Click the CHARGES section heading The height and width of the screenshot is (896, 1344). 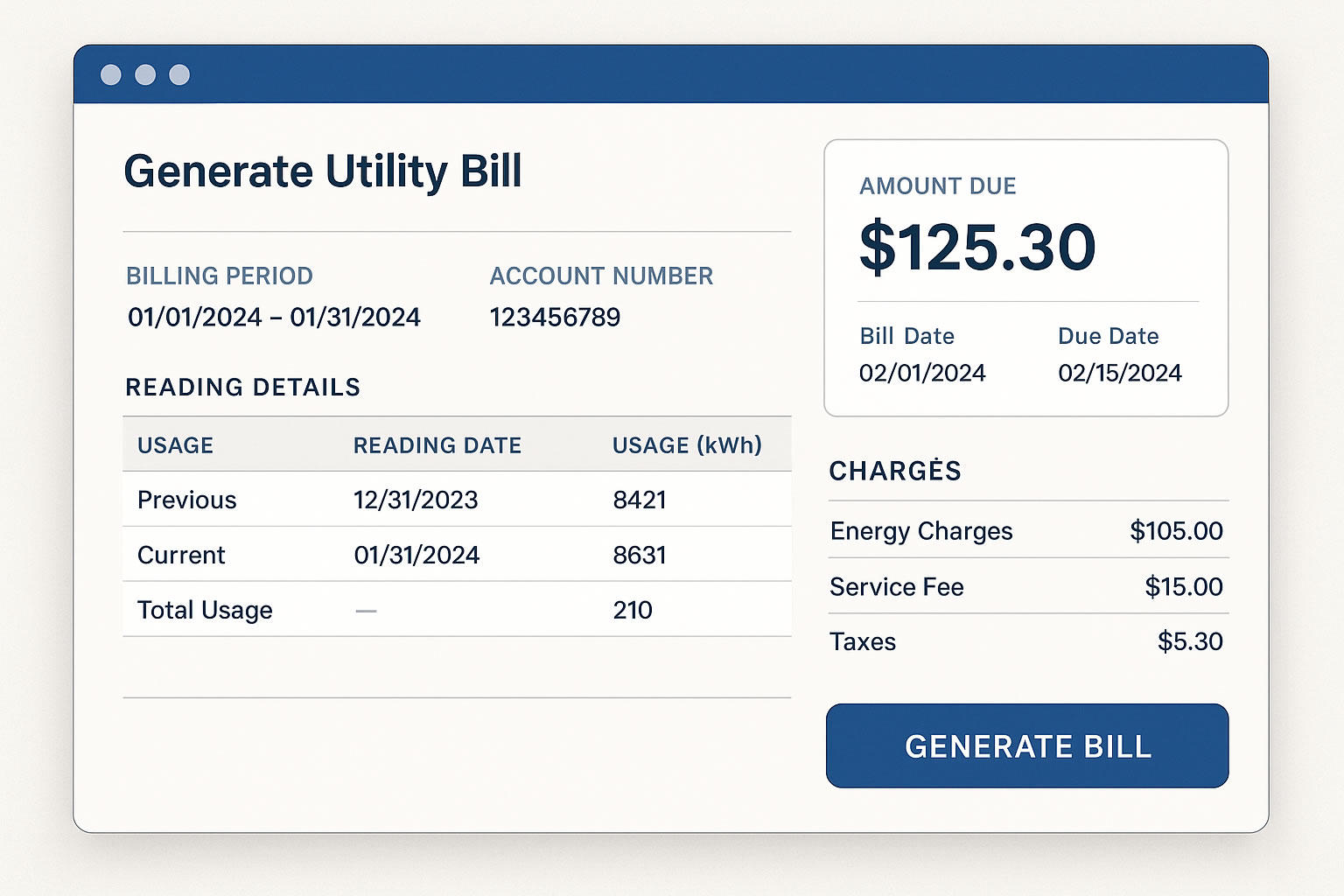pos(895,471)
